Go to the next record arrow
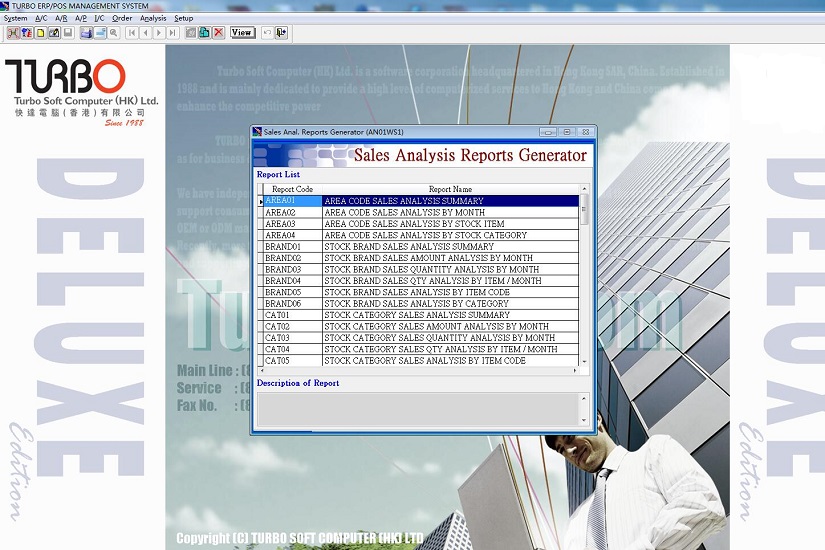Image resolution: width=825 pixels, height=550 pixels. [x=159, y=33]
